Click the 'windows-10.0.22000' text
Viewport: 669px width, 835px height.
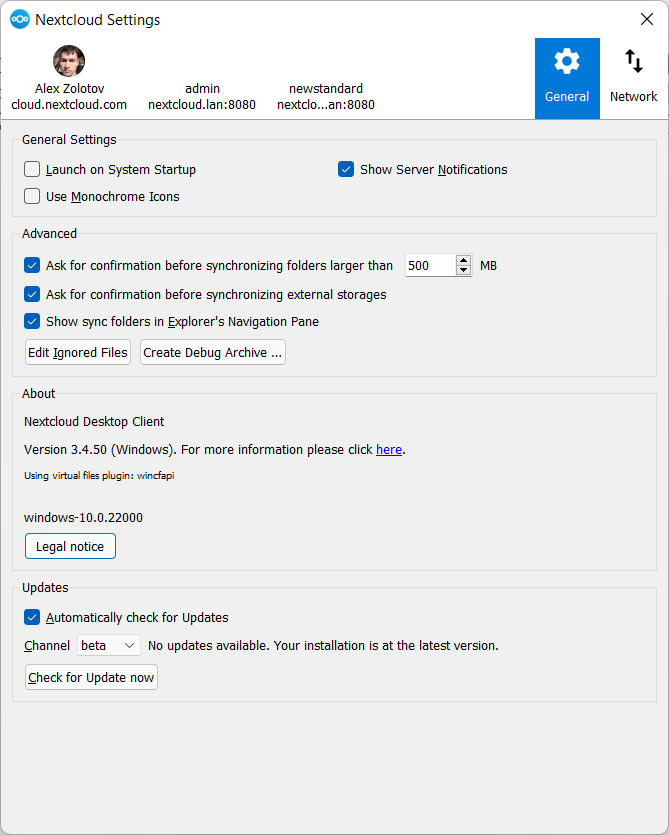click(83, 518)
